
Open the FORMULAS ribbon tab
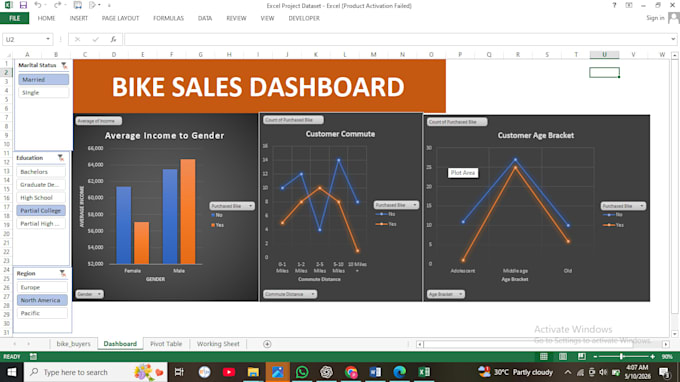point(168,18)
